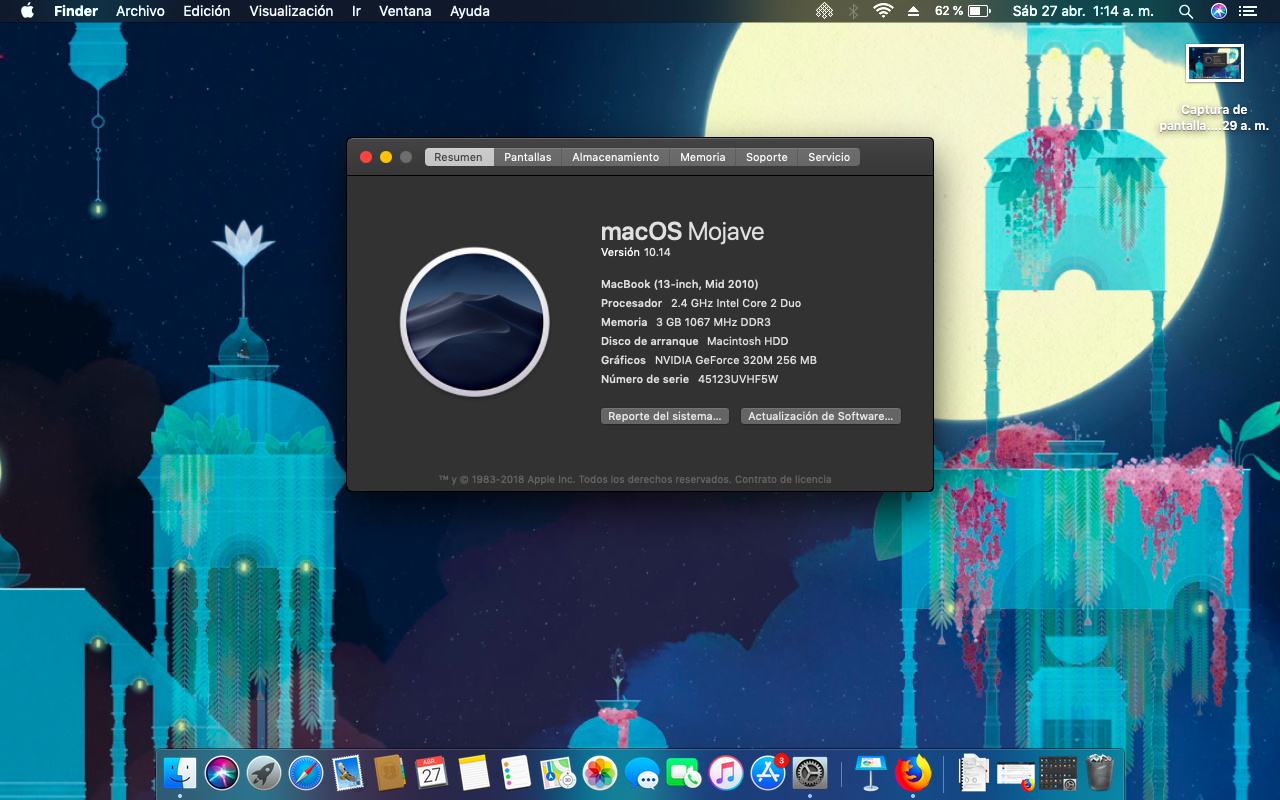Open Finder from the dock
Viewport: 1280px width, 800px height.
[180, 773]
